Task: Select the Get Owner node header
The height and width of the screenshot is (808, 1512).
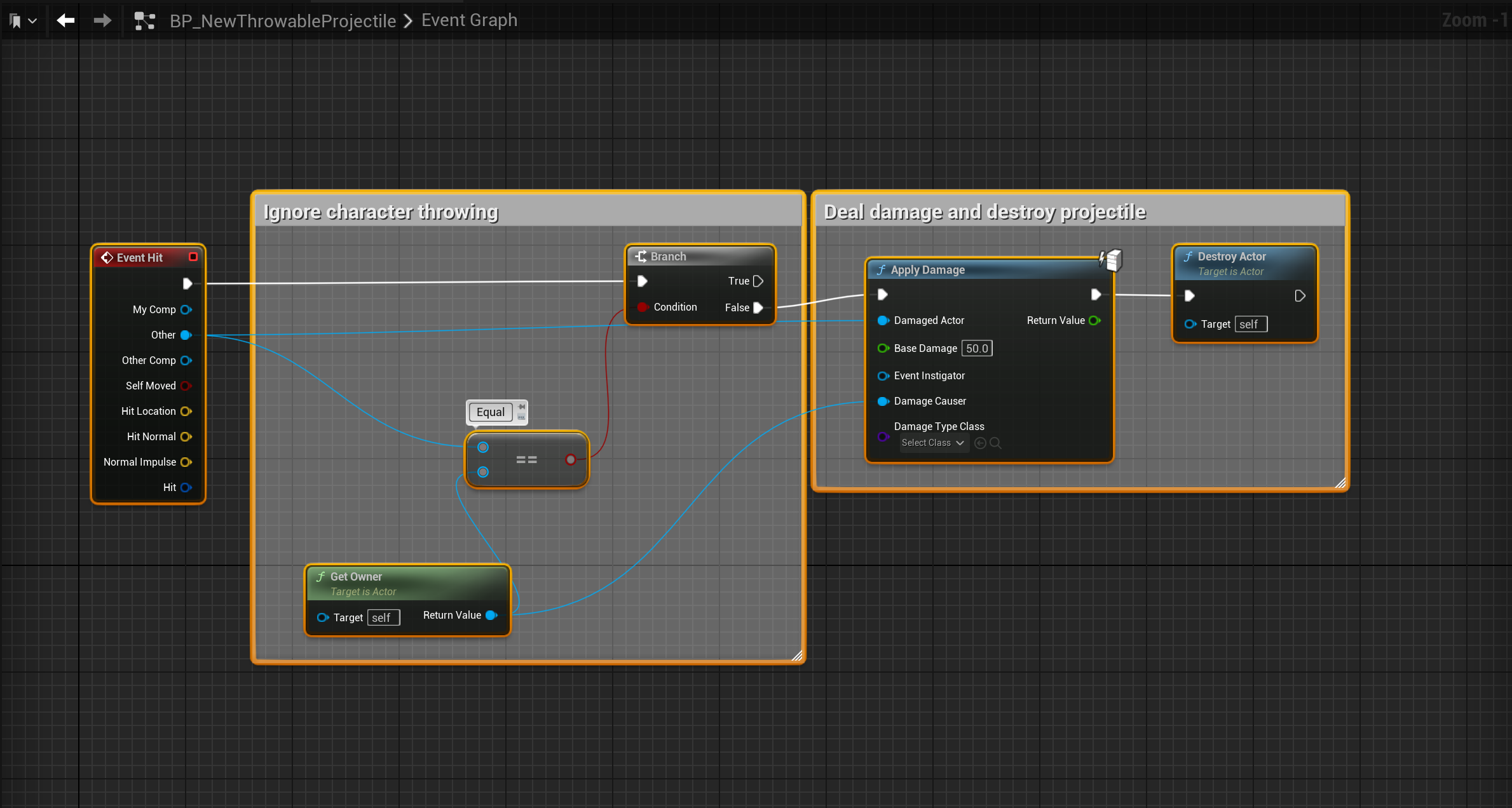Action: point(356,577)
